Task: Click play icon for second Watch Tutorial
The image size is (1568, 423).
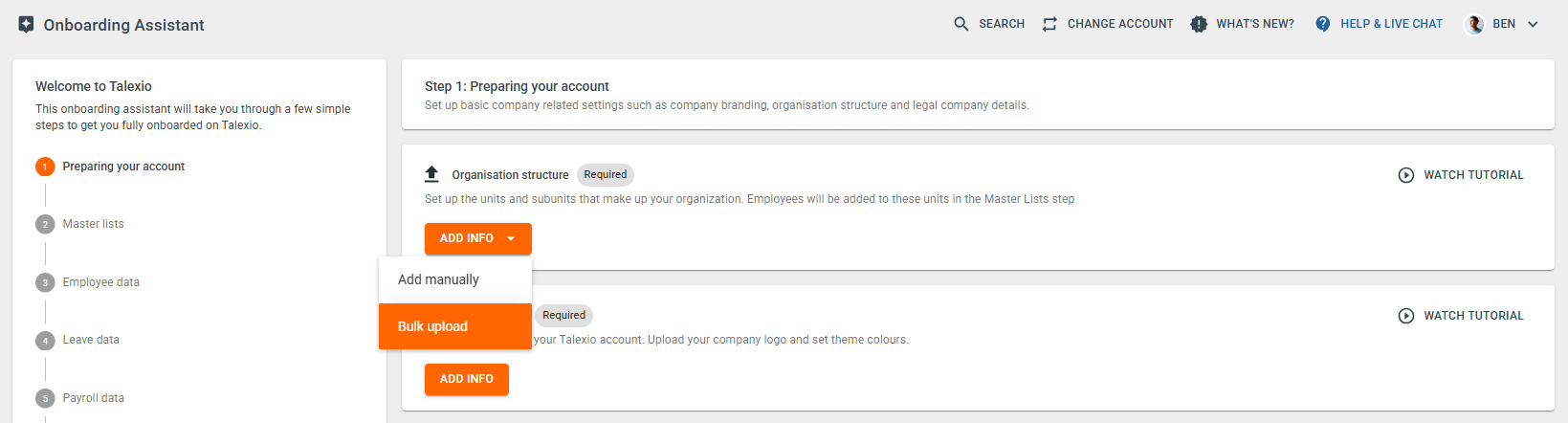Action: point(1406,316)
